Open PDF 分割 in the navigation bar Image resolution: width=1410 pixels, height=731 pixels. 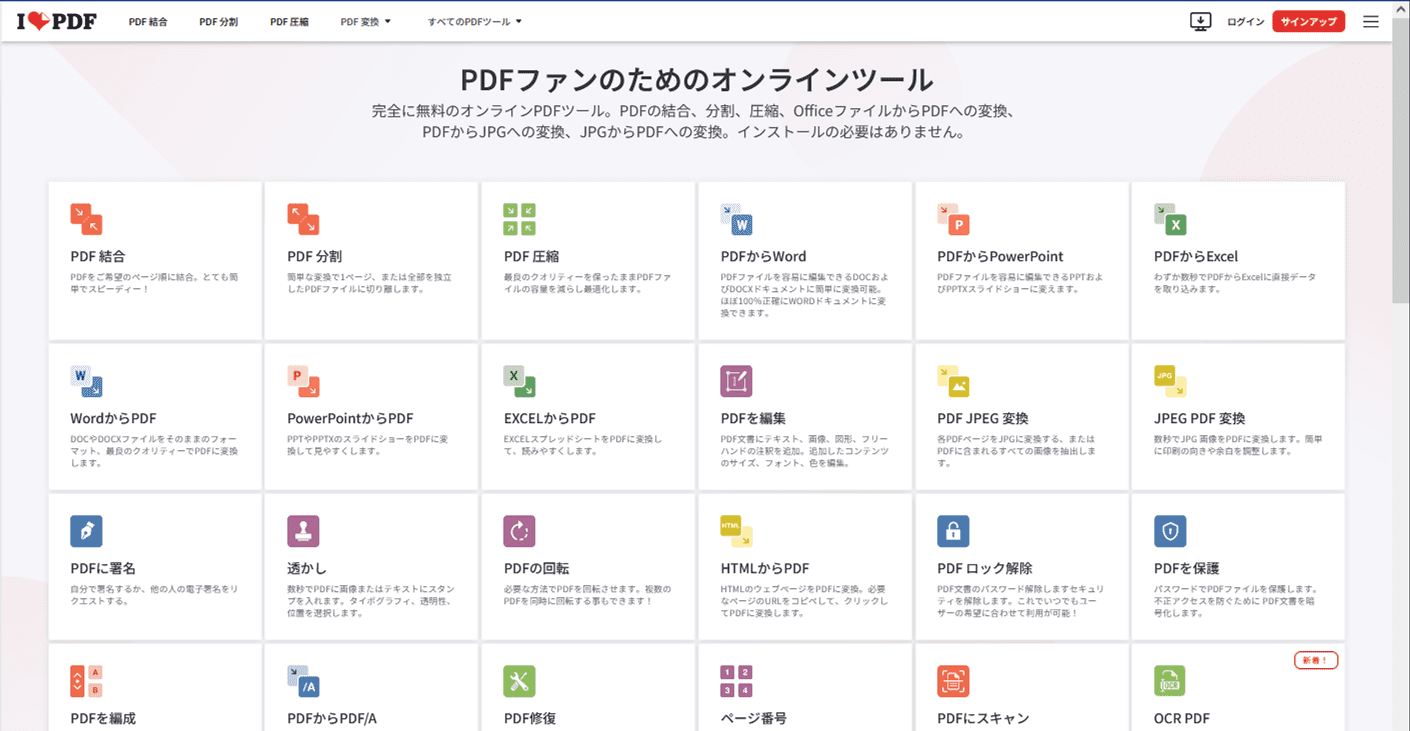218,22
